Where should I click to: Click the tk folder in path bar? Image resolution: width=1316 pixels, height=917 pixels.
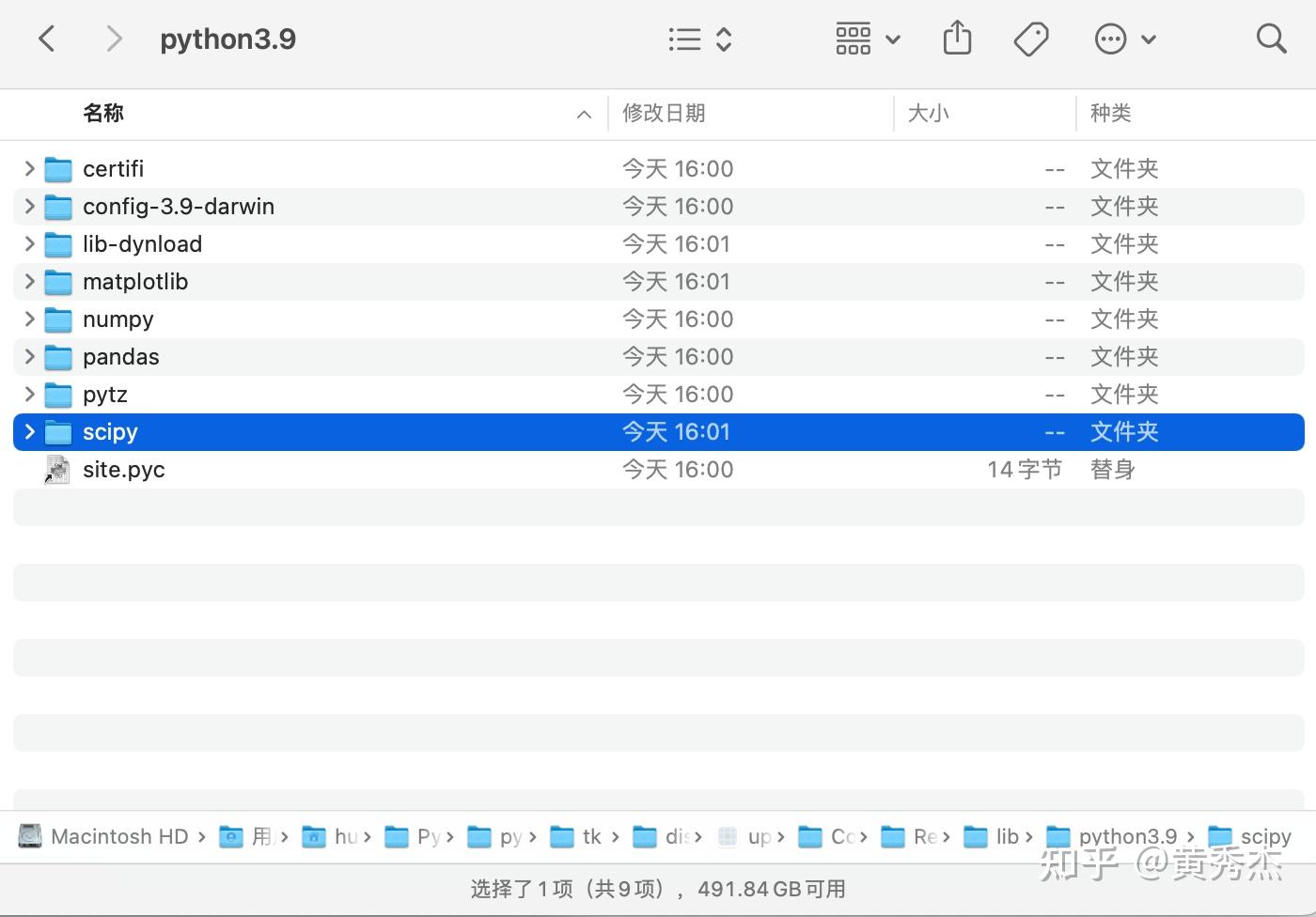(577, 836)
